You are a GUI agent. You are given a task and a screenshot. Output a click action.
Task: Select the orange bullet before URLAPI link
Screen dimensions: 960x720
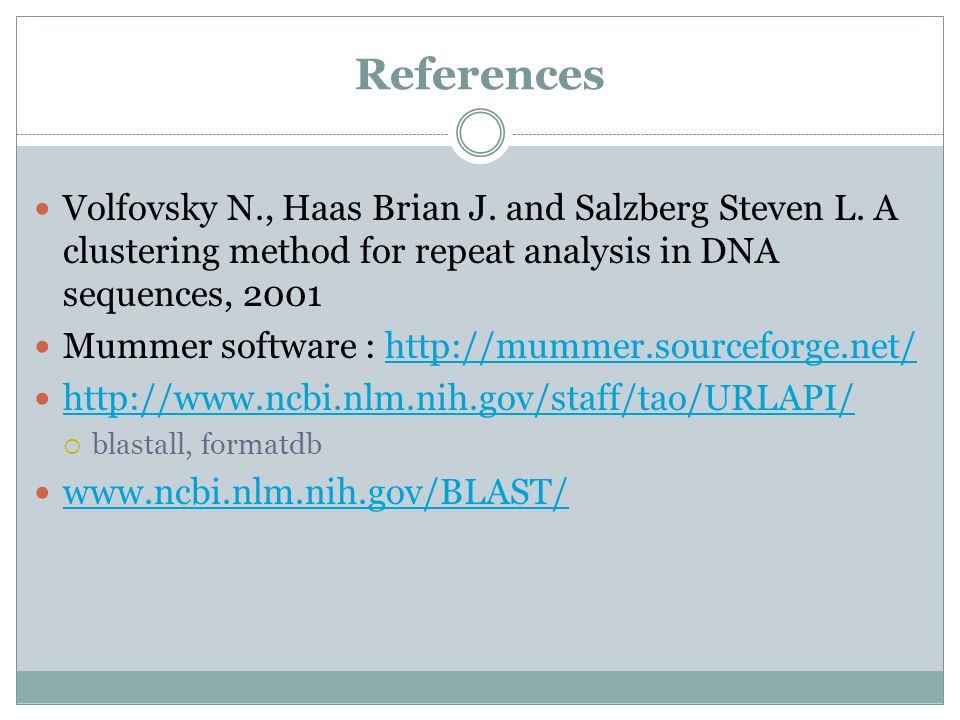pos(42,400)
